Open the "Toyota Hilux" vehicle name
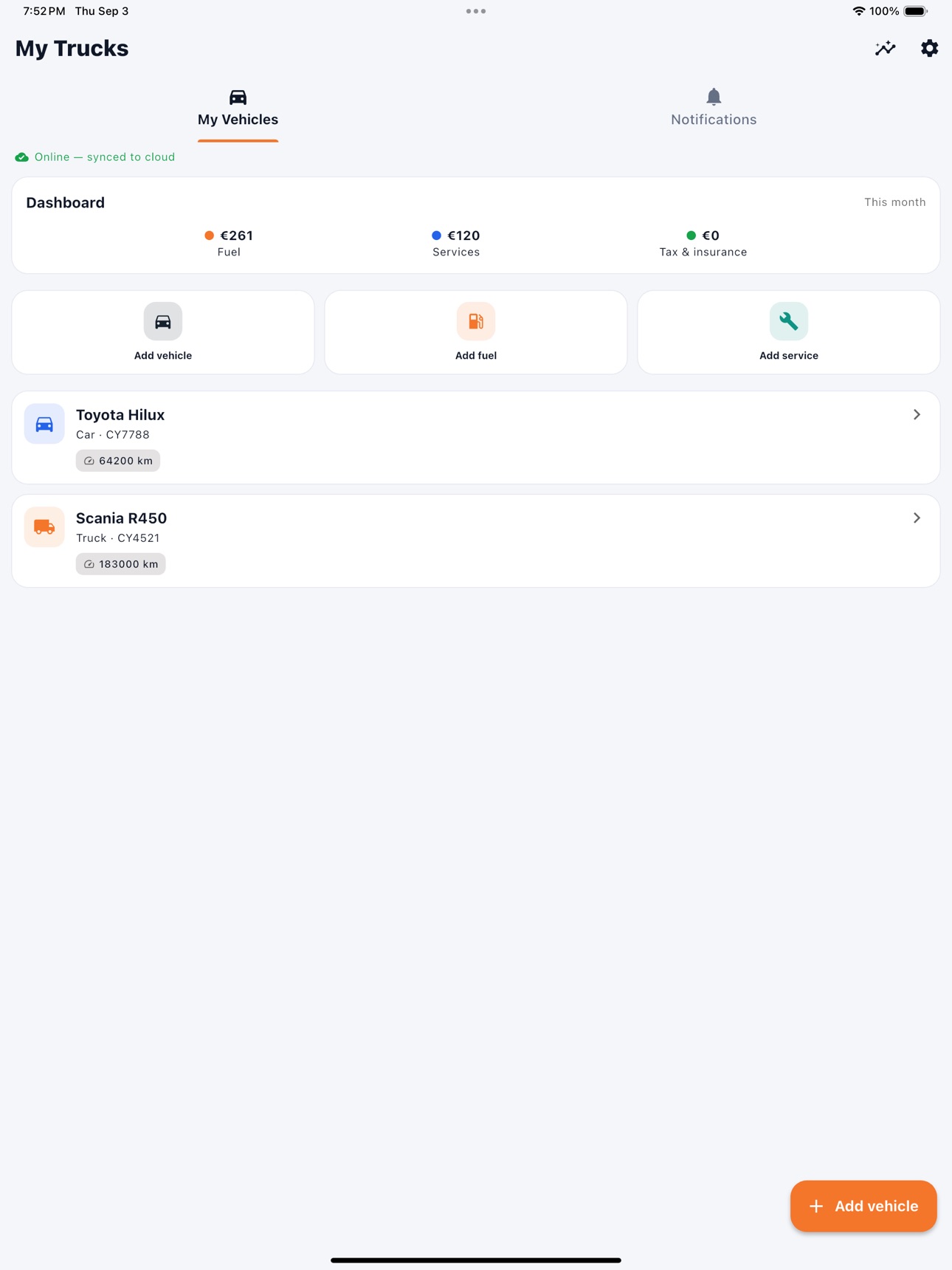Image resolution: width=952 pixels, height=1270 pixels. tap(120, 415)
